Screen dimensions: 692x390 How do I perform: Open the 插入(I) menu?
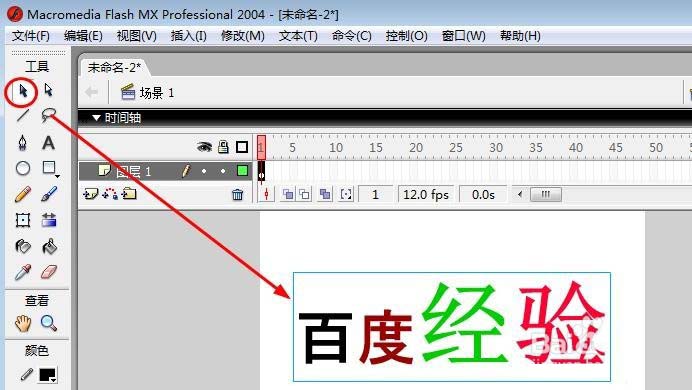[x=188, y=36]
